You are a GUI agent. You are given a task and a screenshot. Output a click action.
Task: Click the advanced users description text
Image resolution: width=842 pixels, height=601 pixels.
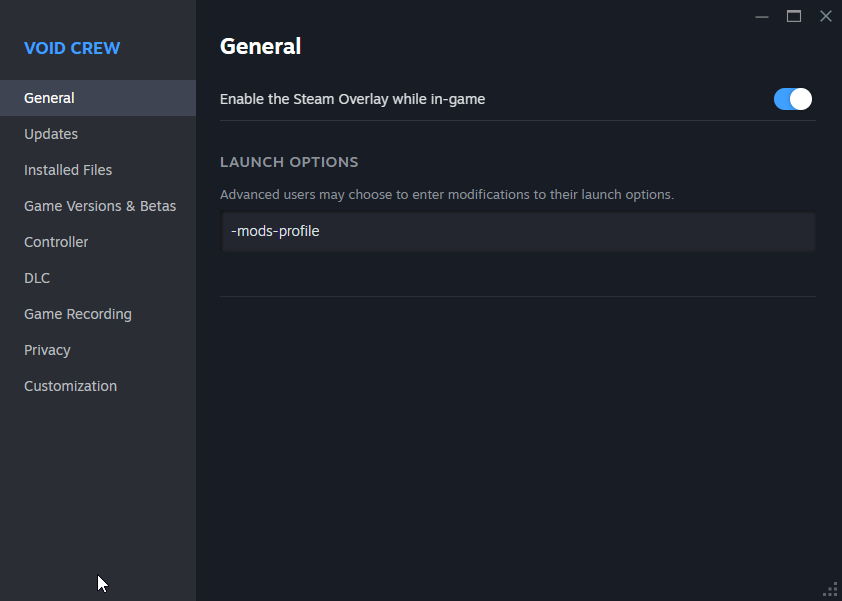[x=446, y=194]
